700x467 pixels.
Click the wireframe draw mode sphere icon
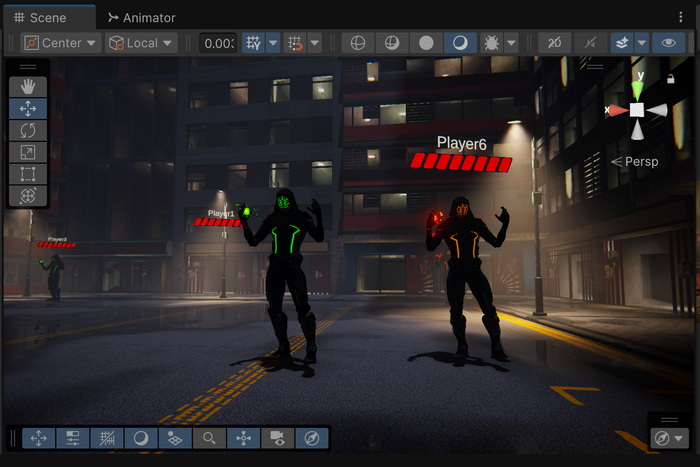[x=357, y=43]
